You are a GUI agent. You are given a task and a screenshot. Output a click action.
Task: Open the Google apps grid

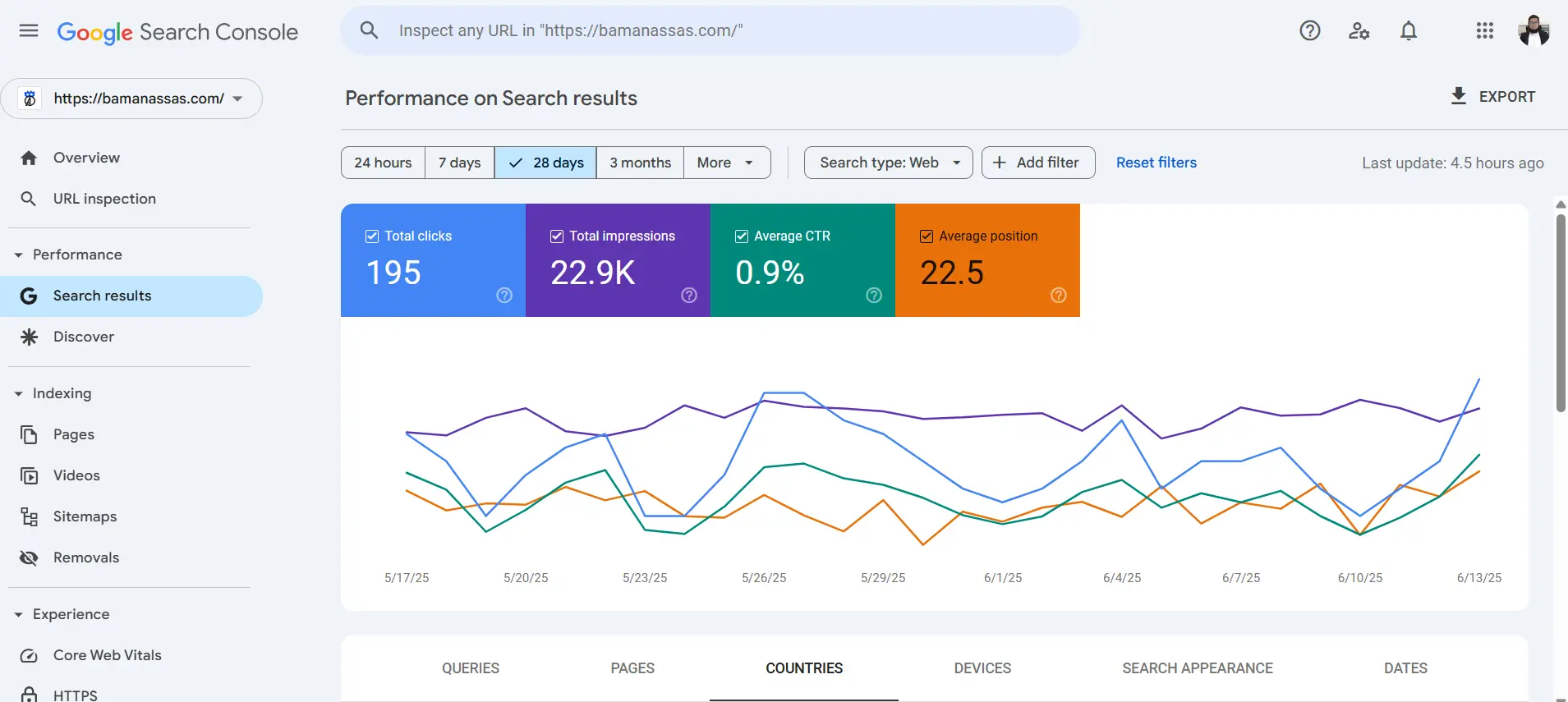click(x=1484, y=31)
